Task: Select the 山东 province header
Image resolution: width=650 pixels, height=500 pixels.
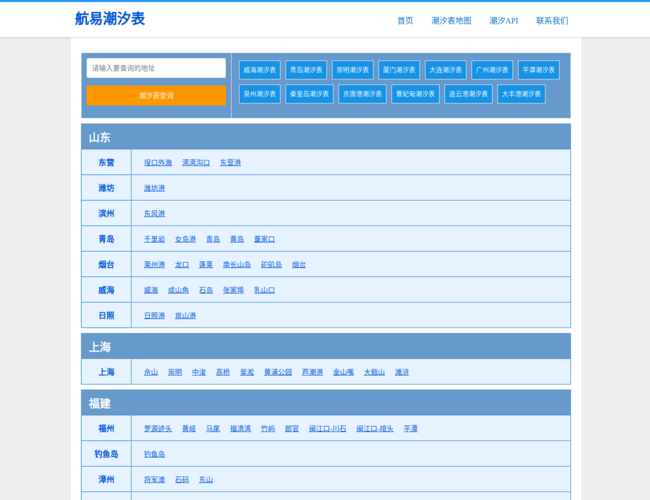Action: [x=326, y=137]
